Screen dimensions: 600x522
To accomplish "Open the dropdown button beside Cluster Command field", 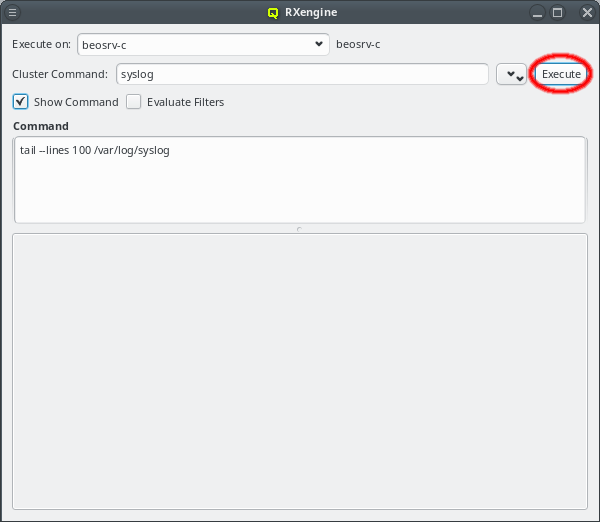I will 511,75.
